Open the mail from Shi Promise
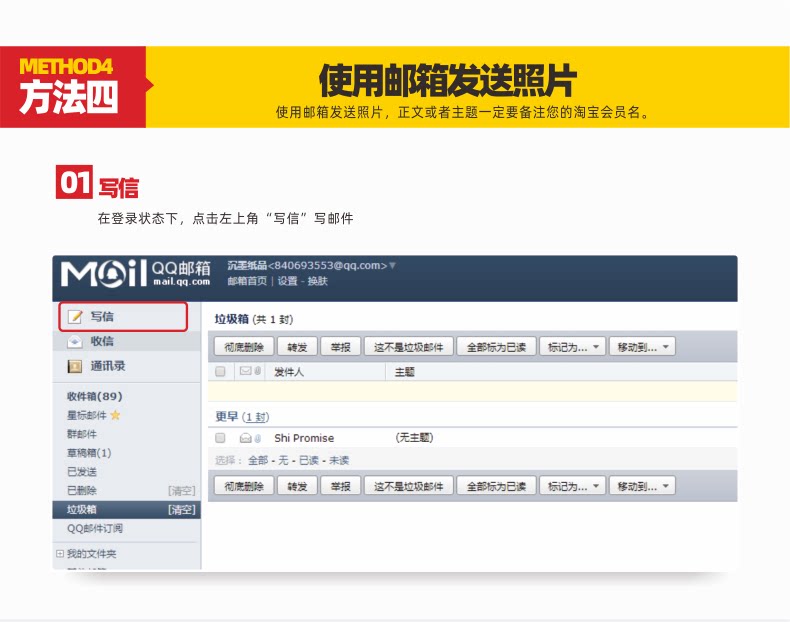Screen dimensions: 790x622 pos(304,438)
